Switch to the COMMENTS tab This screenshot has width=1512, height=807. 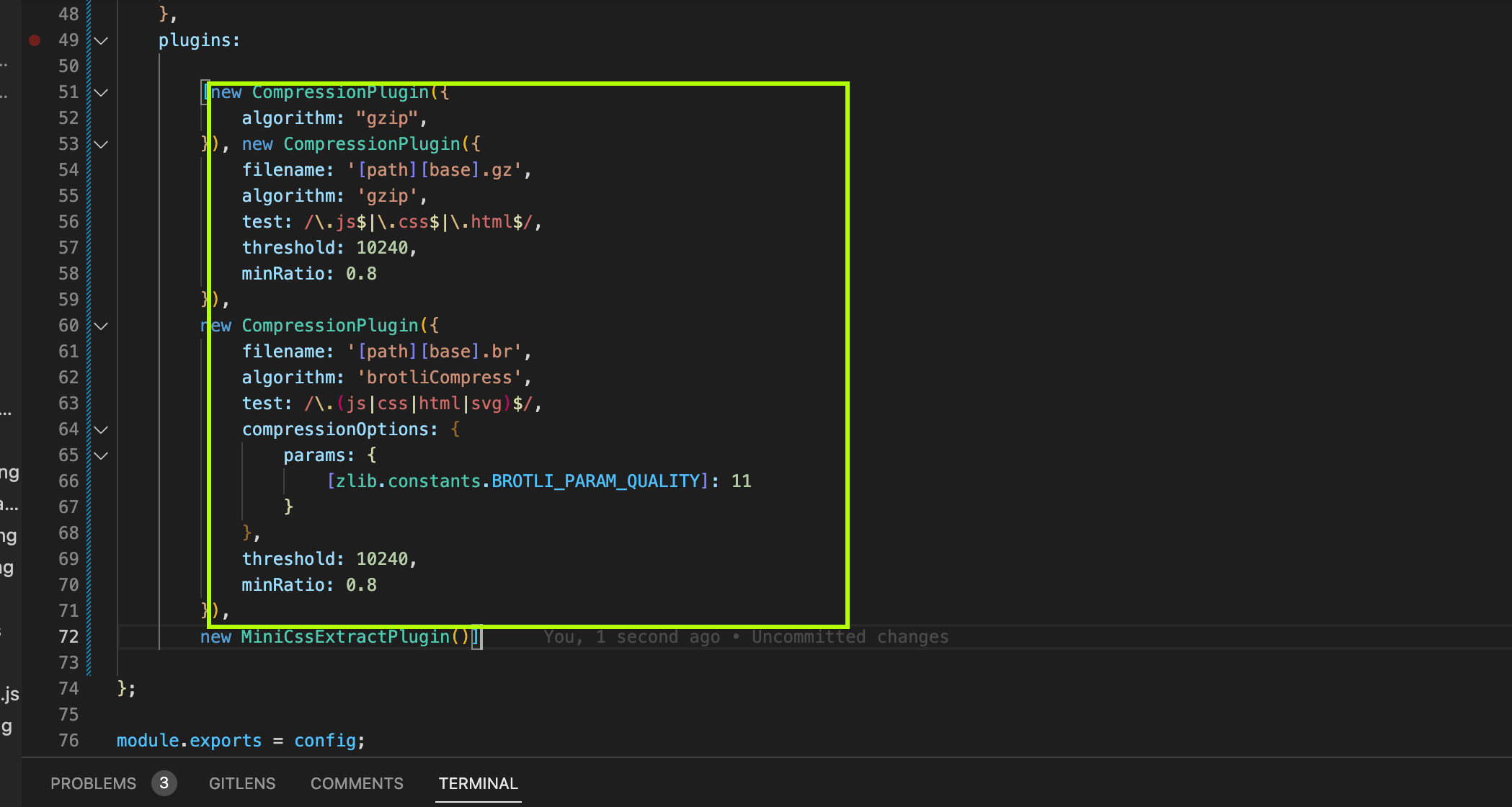[x=357, y=783]
